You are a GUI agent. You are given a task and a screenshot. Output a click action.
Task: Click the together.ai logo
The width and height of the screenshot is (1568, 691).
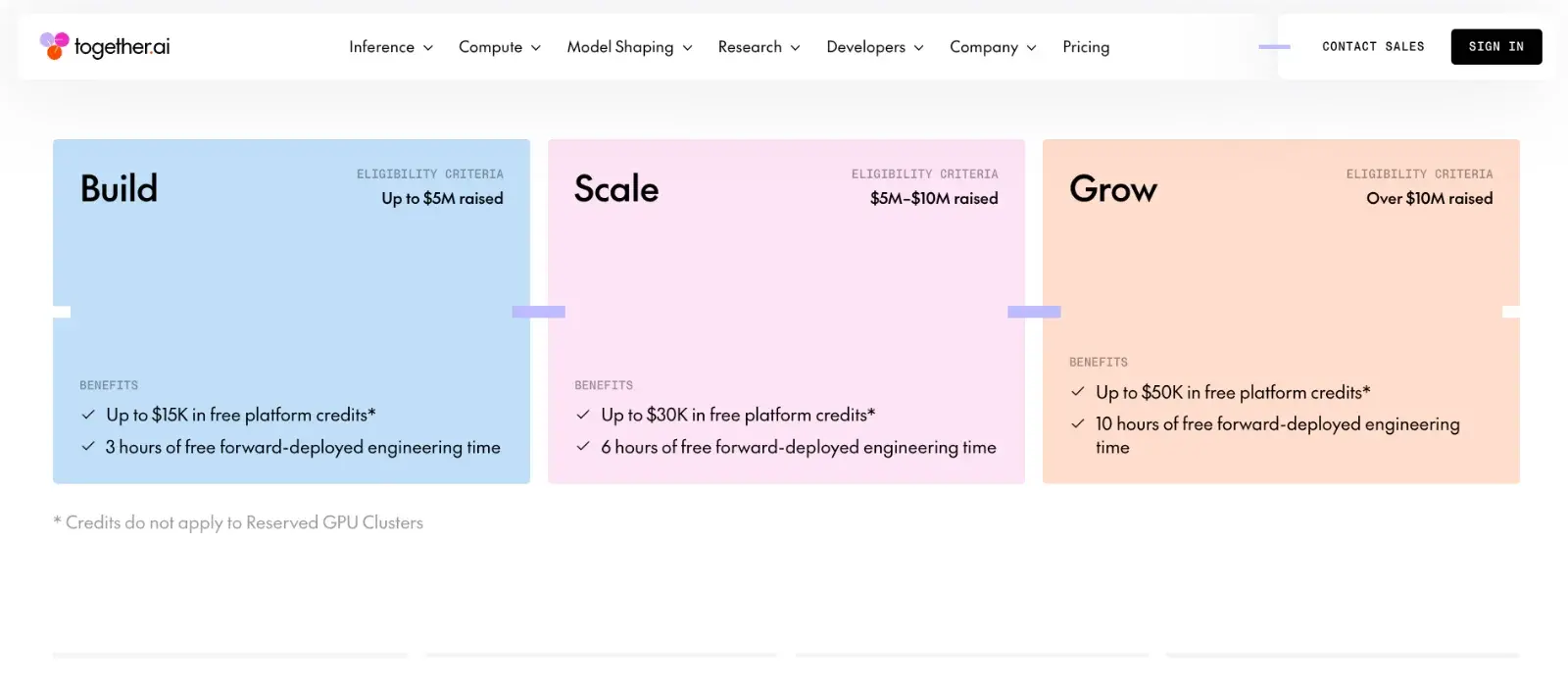[x=105, y=46]
